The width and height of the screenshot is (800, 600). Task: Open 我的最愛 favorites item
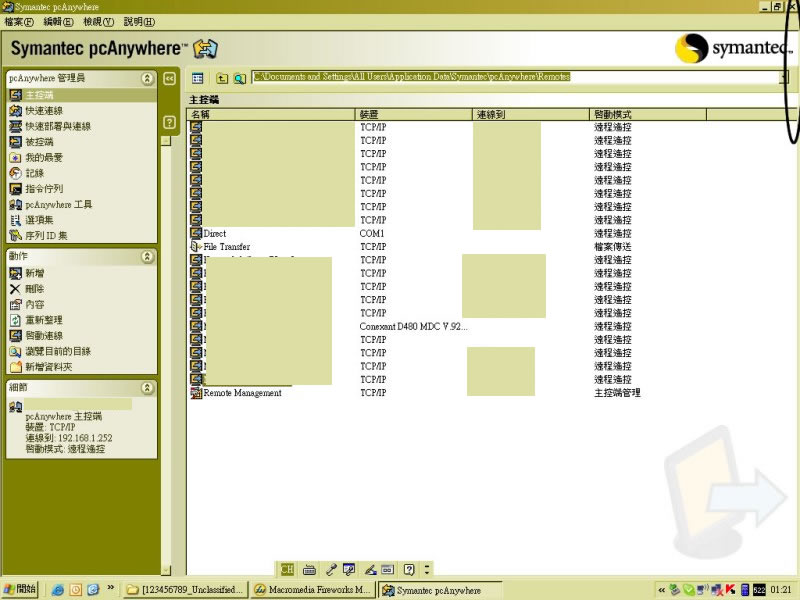pyautogui.click(x=44, y=158)
